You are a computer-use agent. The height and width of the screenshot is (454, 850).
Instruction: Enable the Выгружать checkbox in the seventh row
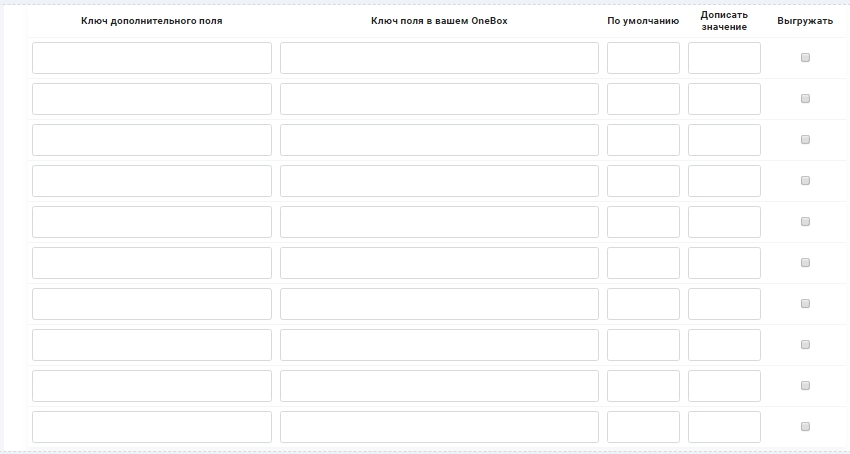point(805,303)
